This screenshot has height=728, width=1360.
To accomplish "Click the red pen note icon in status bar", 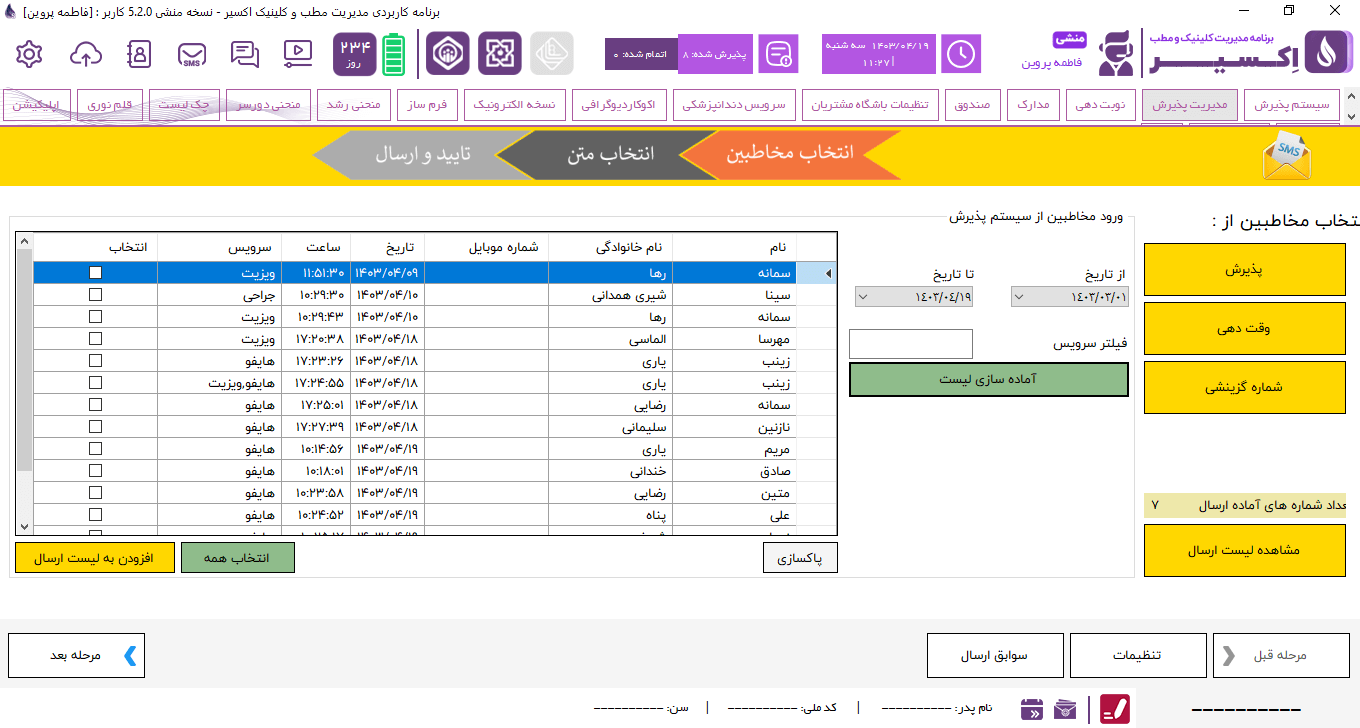I will [x=1115, y=709].
